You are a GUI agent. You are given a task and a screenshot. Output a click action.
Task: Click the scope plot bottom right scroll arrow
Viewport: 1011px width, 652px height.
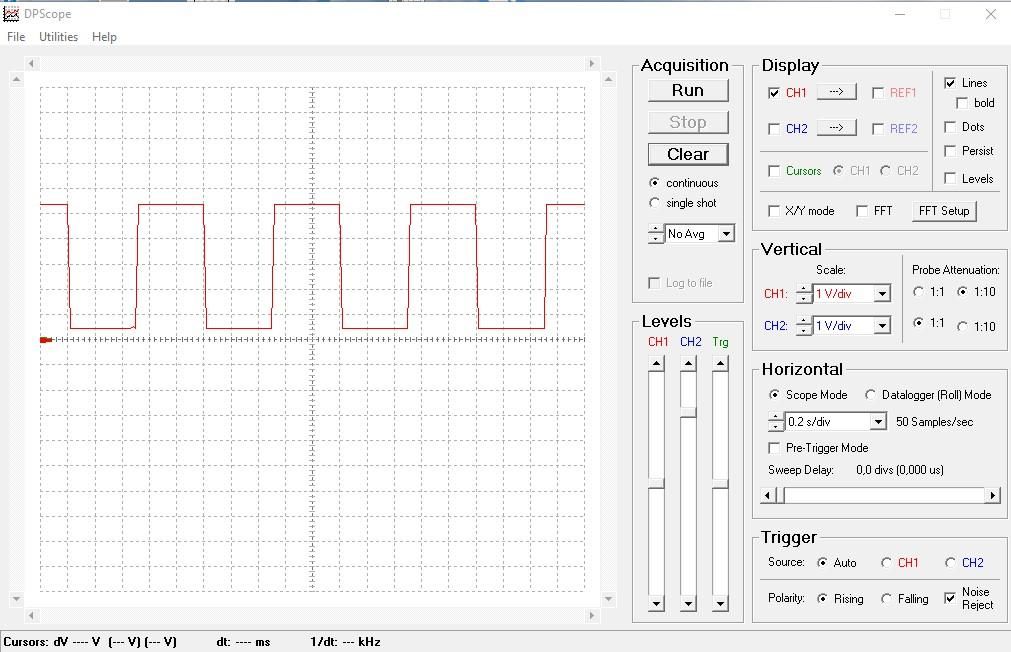click(592, 615)
